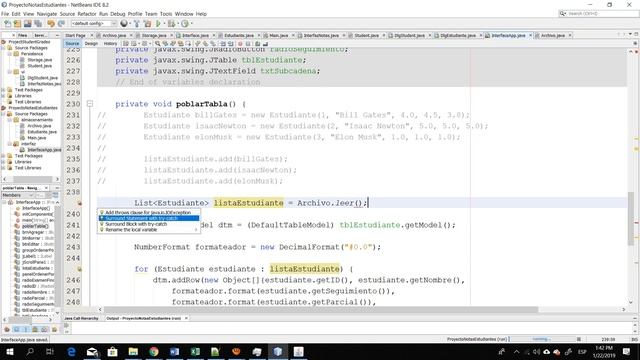Image resolution: width=640 pixels, height=360 pixels.
Task: Click the NetBeans cube taskbar icon
Action: [278, 351]
